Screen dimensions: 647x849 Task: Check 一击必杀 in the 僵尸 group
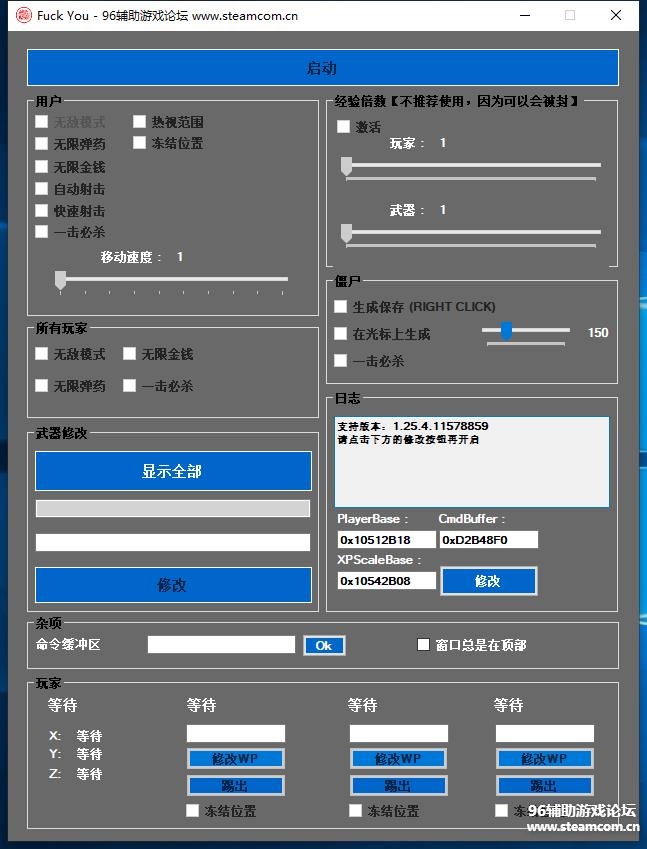341,360
